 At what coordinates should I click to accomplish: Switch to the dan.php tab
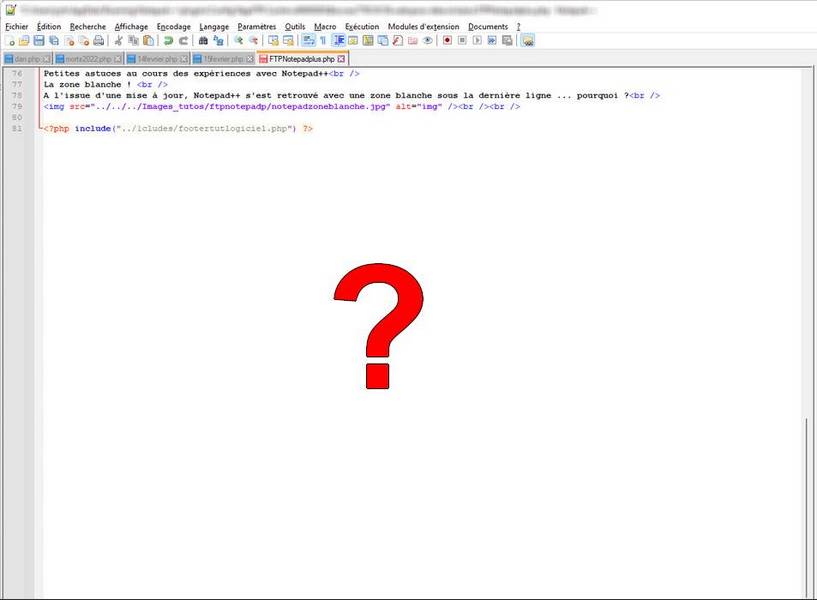tap(27, 59)
